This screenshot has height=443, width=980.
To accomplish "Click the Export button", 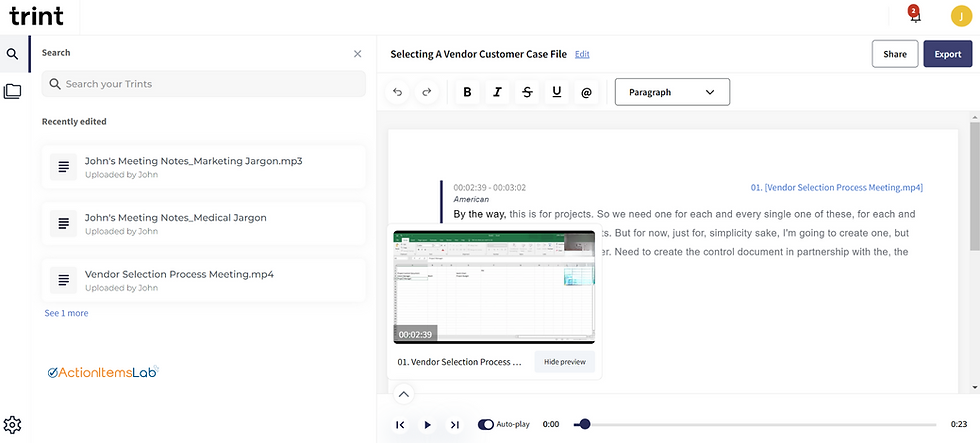I will [947, 54].
